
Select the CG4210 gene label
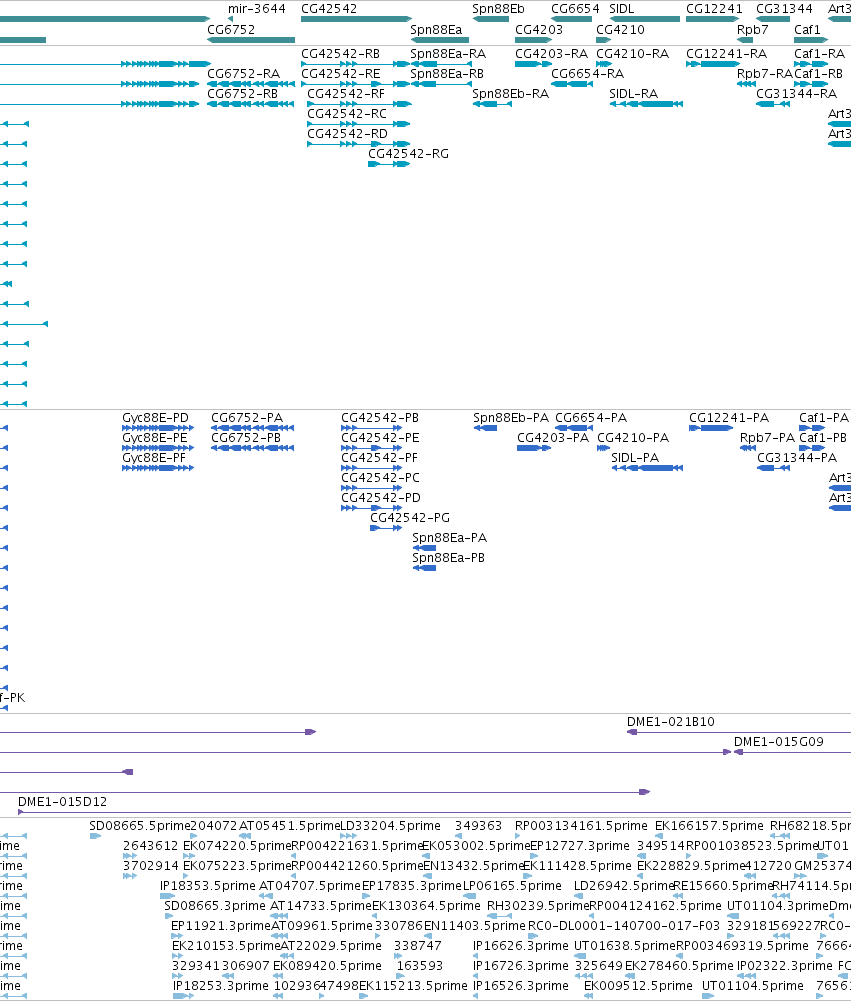point(620,29)
